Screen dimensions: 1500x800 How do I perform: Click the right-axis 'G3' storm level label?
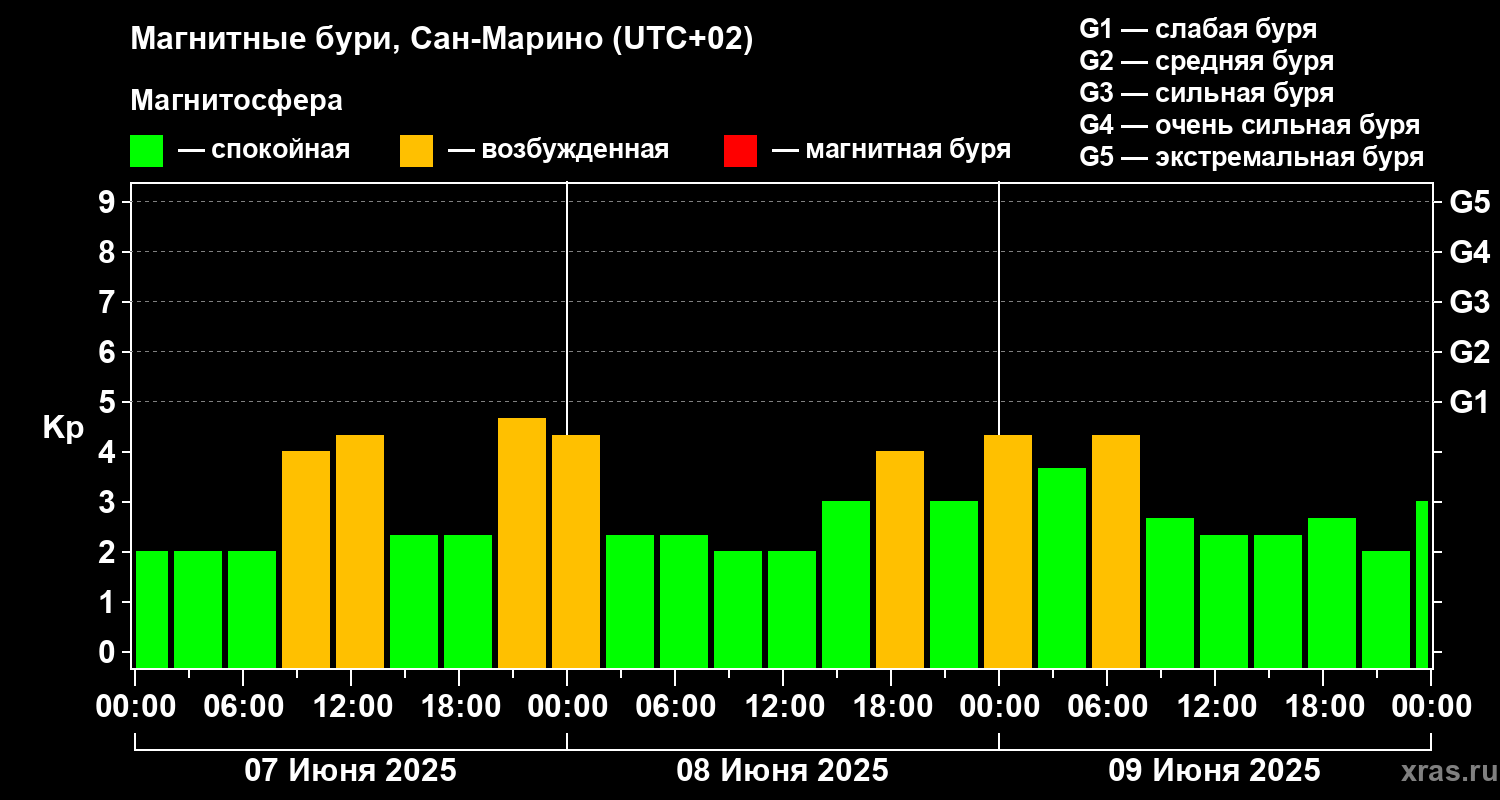coord(1469,302)
